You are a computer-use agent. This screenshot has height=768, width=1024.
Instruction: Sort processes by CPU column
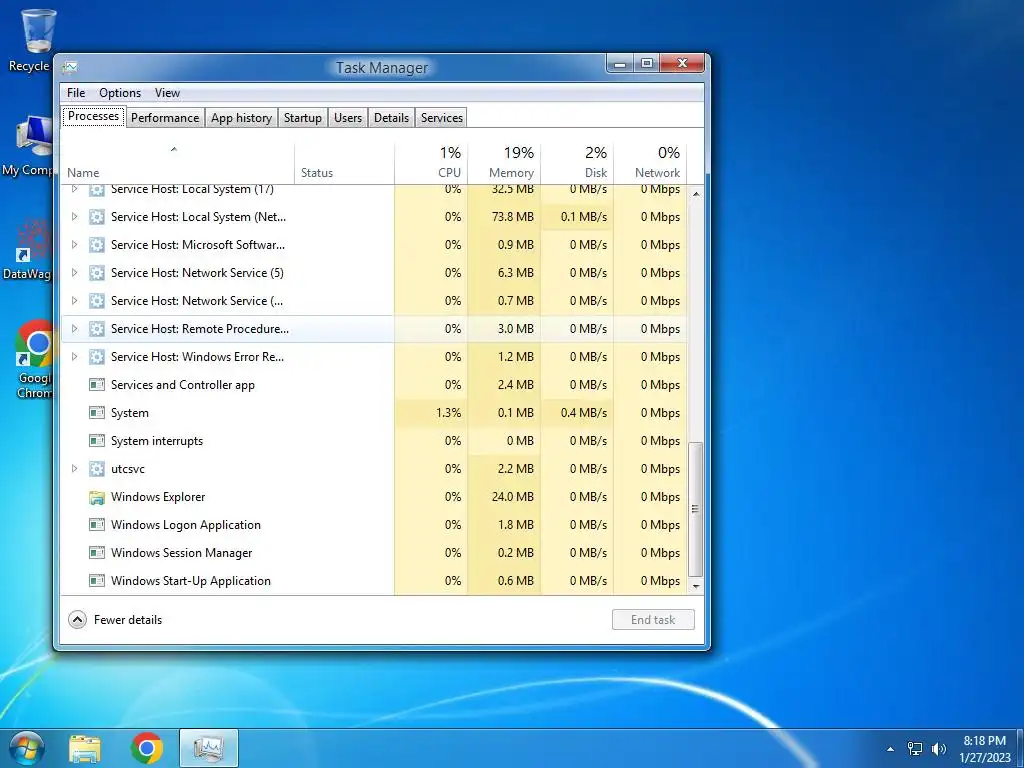tap(431, 163)
